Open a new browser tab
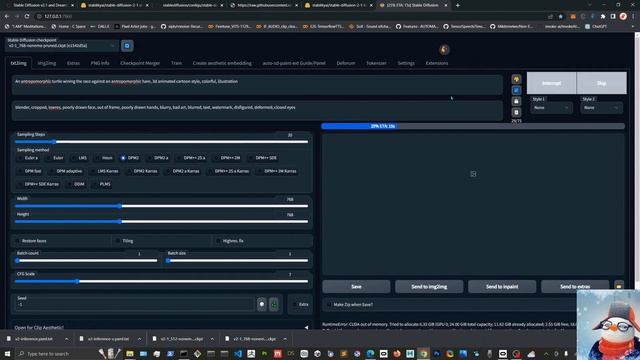Viewport: 640px width, 360px height. [x=458, y=5]
